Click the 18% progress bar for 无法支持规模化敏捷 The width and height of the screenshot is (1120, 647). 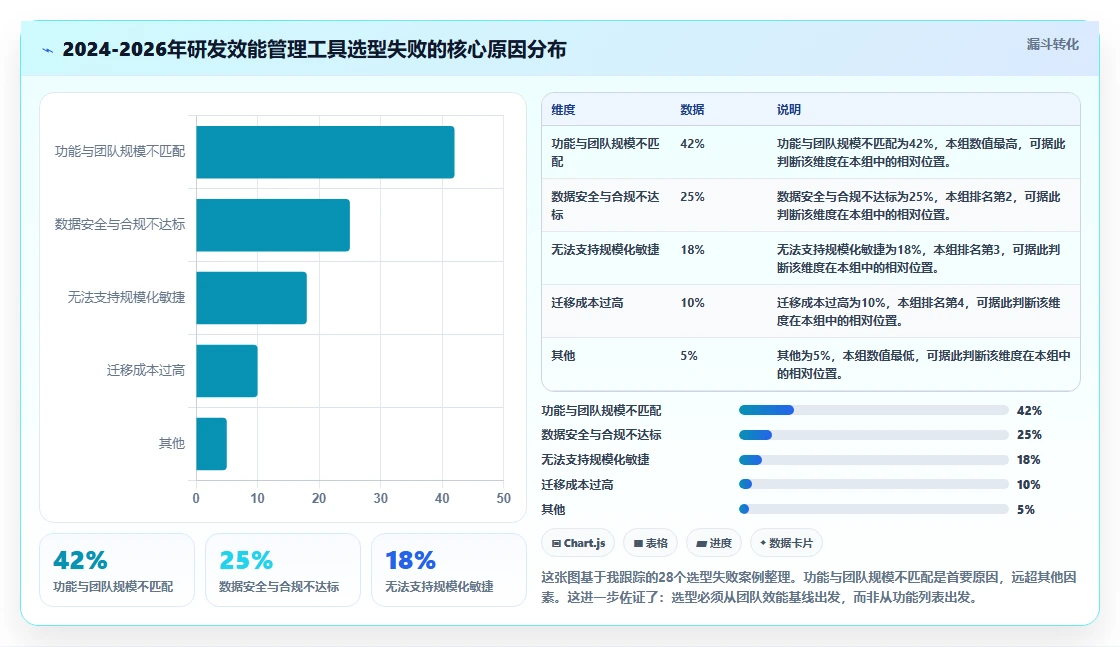point(874,460)
